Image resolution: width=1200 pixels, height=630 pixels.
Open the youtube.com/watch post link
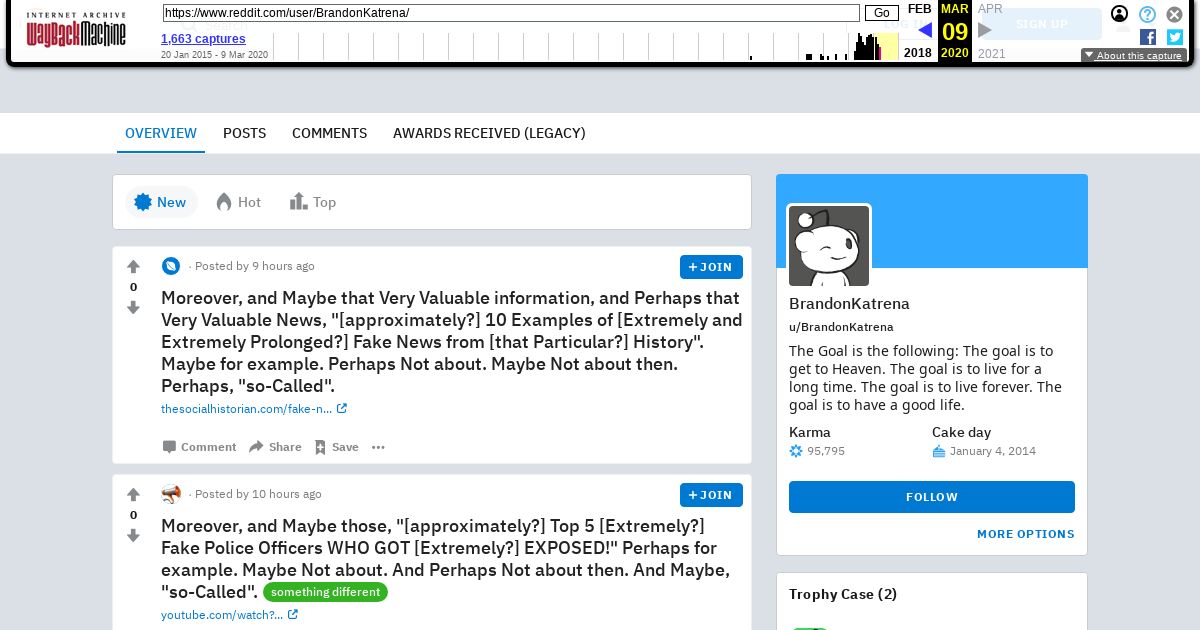tap(229, 615)
